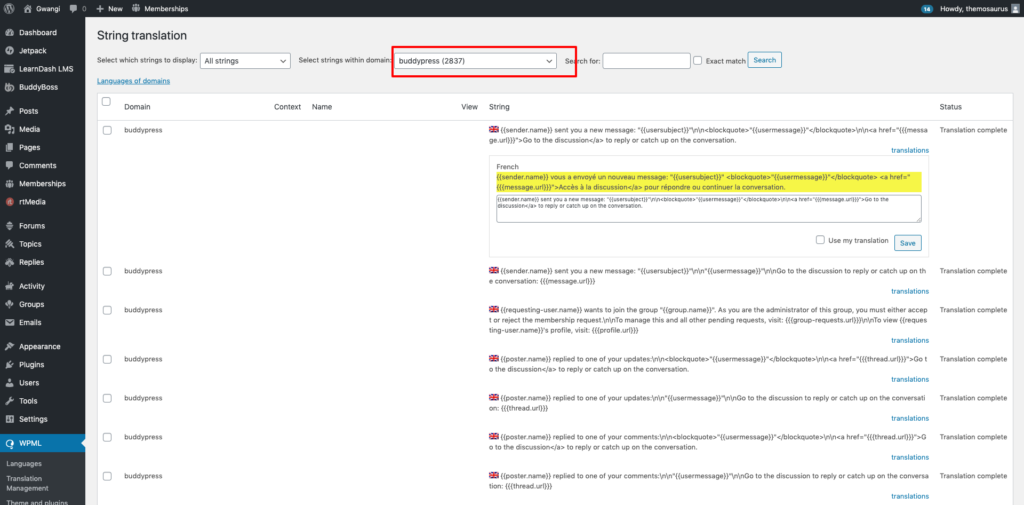Click the Settings sidebar icon
1024x505 pixels.
[x=10, y=419]
